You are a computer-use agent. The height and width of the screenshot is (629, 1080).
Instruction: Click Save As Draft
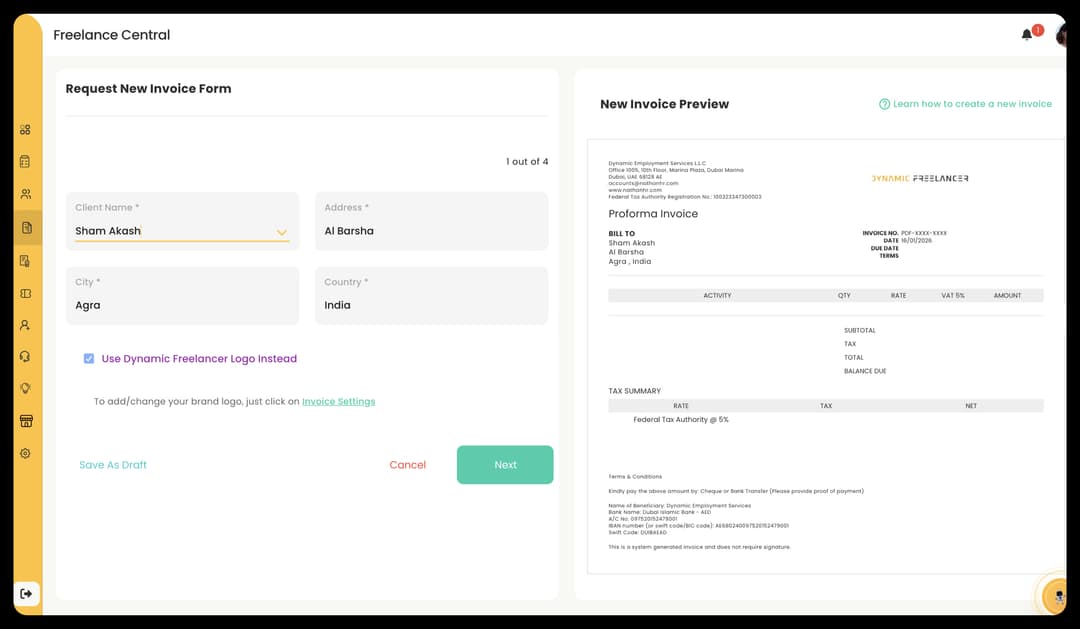(x=113, y=464)
